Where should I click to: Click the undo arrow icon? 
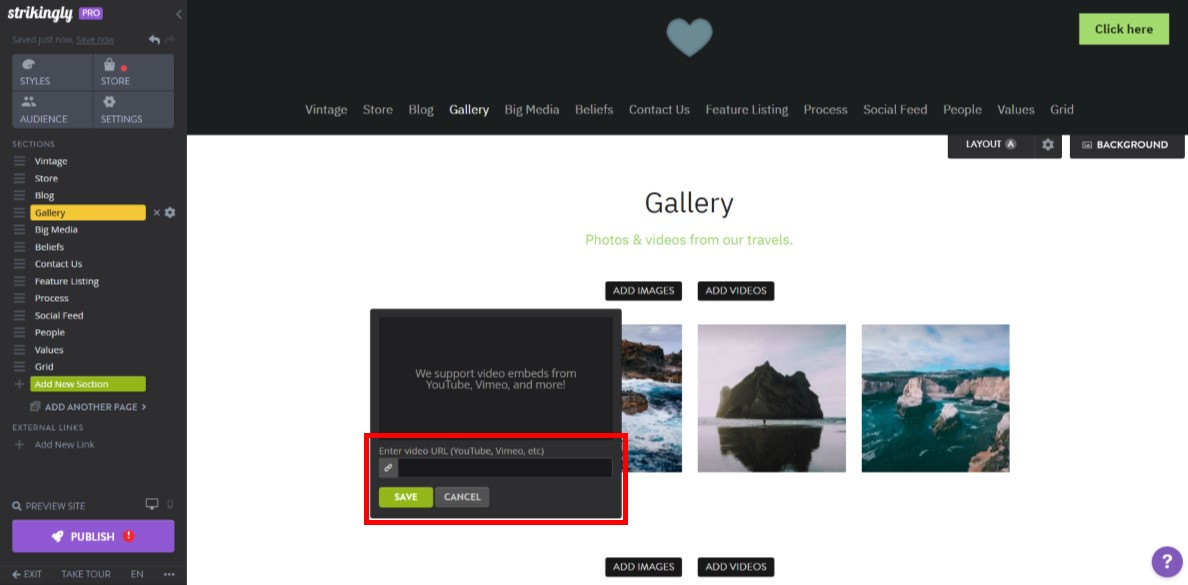point(156,38)
